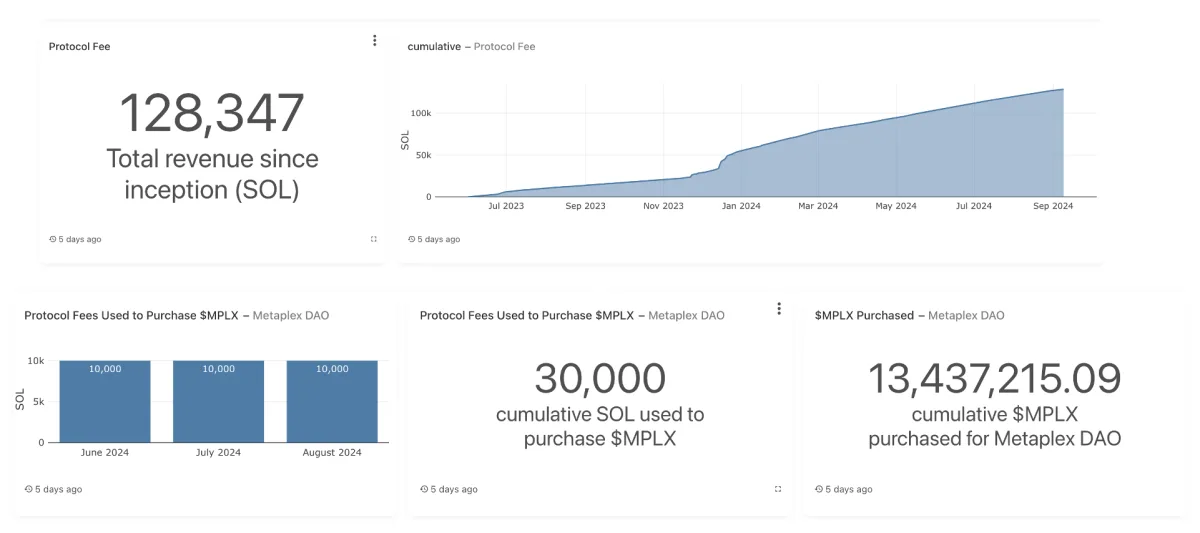Open Metaplex DAO link in $MPLX Purchased title

[966, 316]
